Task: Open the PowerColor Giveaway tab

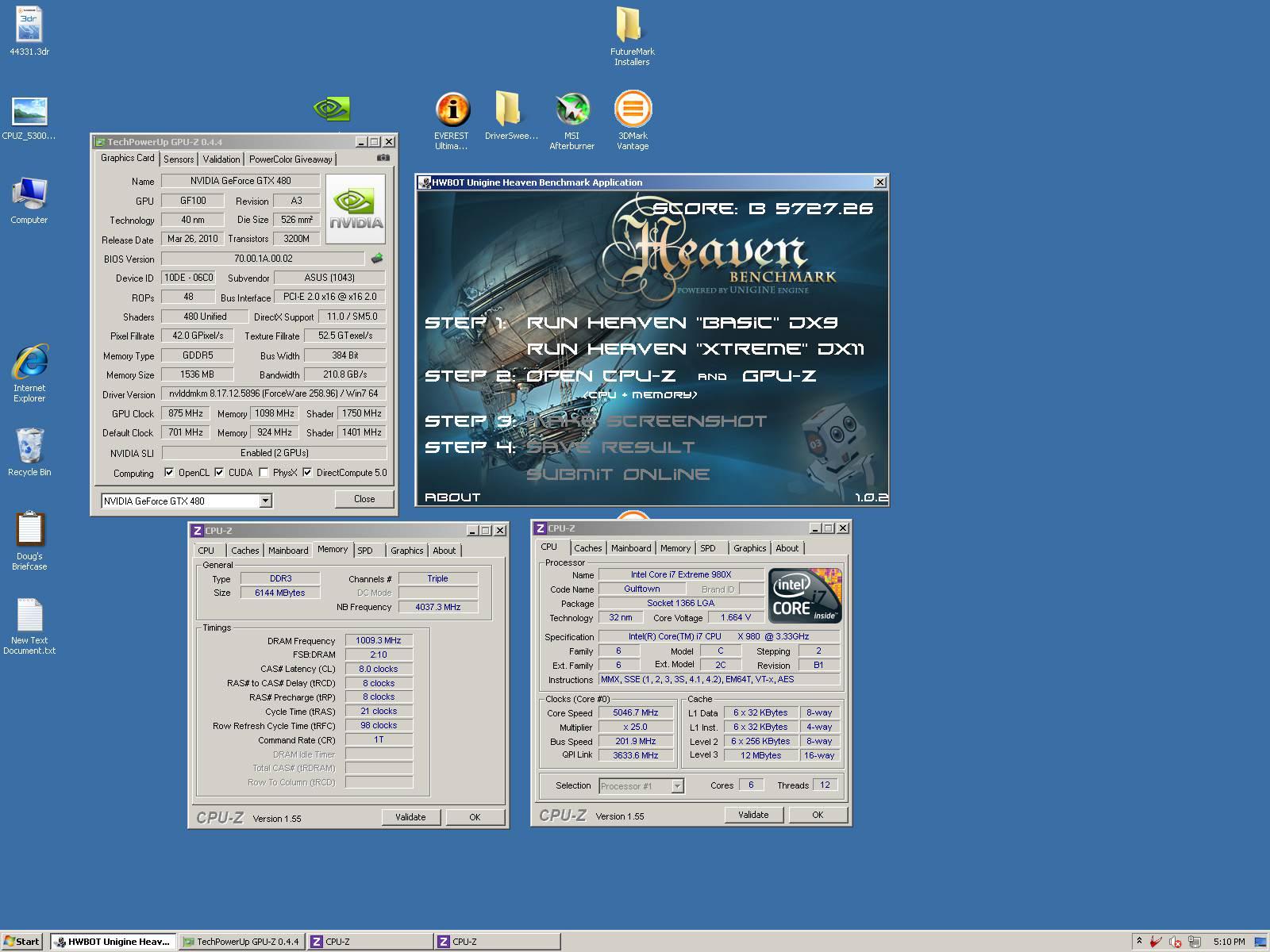Action: (291, 159)
